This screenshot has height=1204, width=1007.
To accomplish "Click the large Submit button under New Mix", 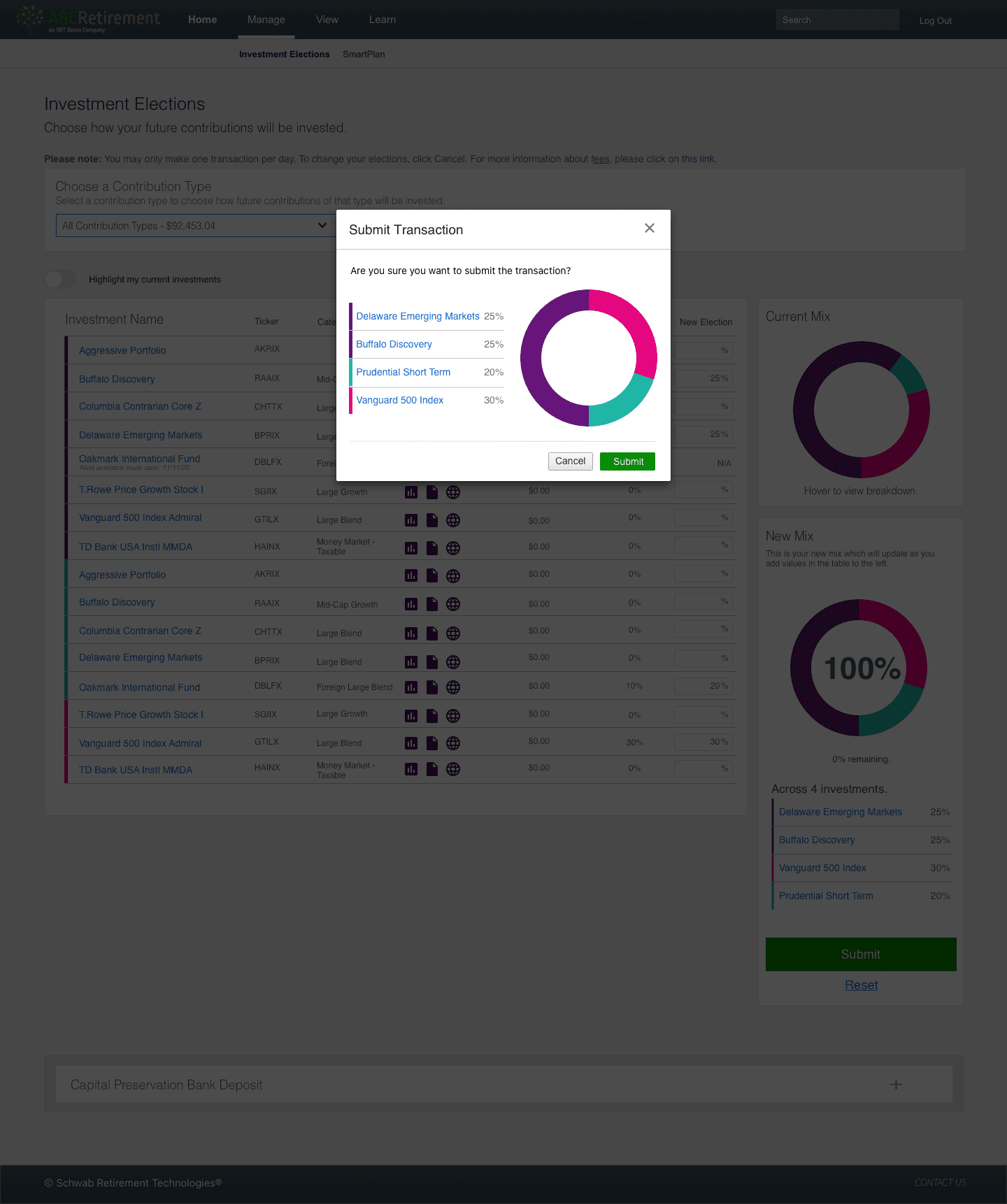I will [861, 954].
